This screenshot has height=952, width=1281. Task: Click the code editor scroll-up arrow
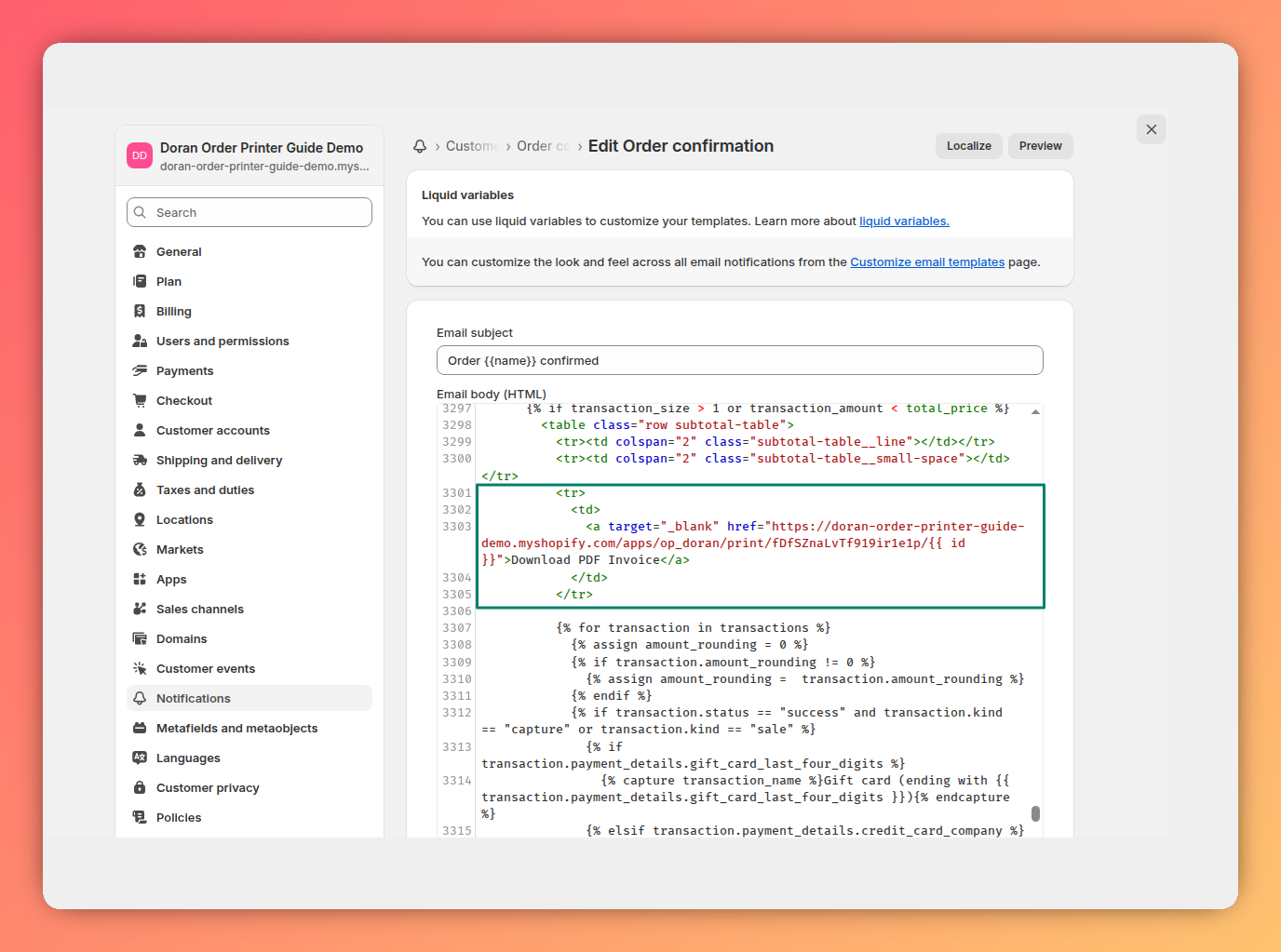pos(1035,411)
